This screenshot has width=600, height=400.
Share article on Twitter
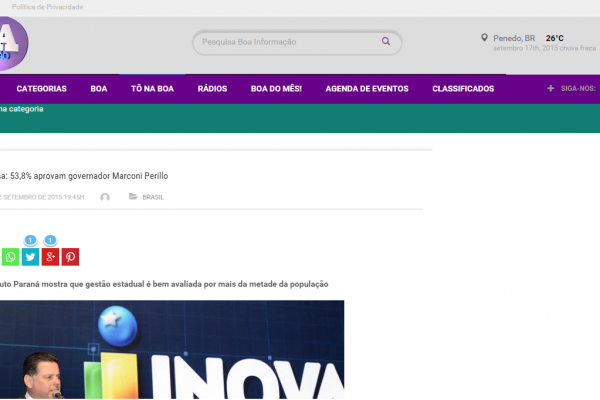(30, 257)
